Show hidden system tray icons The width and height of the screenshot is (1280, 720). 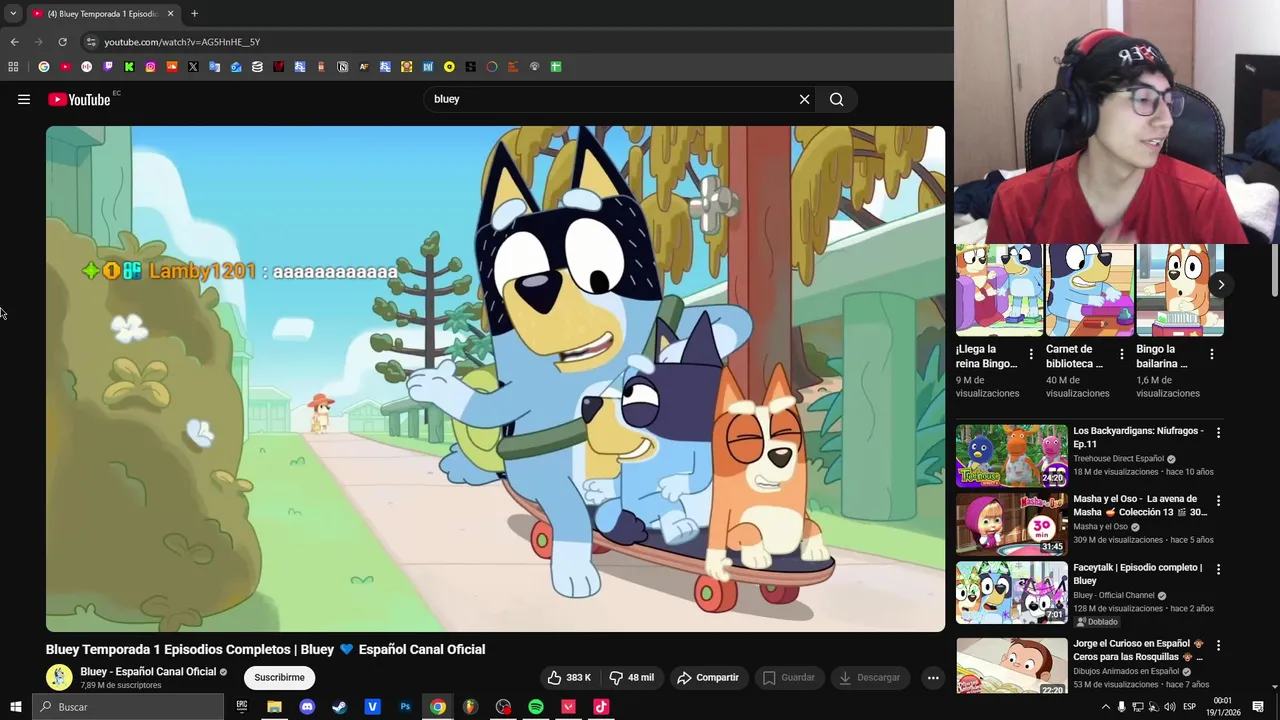click(1105, 707)
